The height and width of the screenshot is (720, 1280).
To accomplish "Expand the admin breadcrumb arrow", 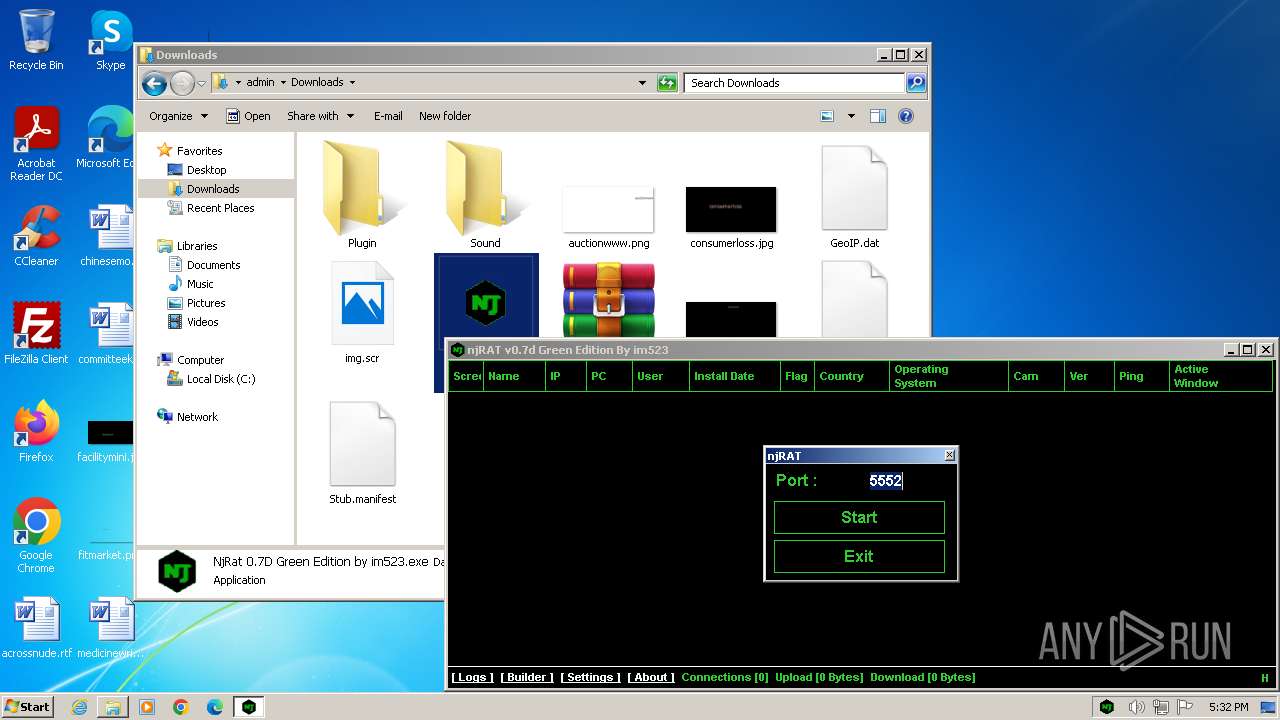I will coord(283,83).
